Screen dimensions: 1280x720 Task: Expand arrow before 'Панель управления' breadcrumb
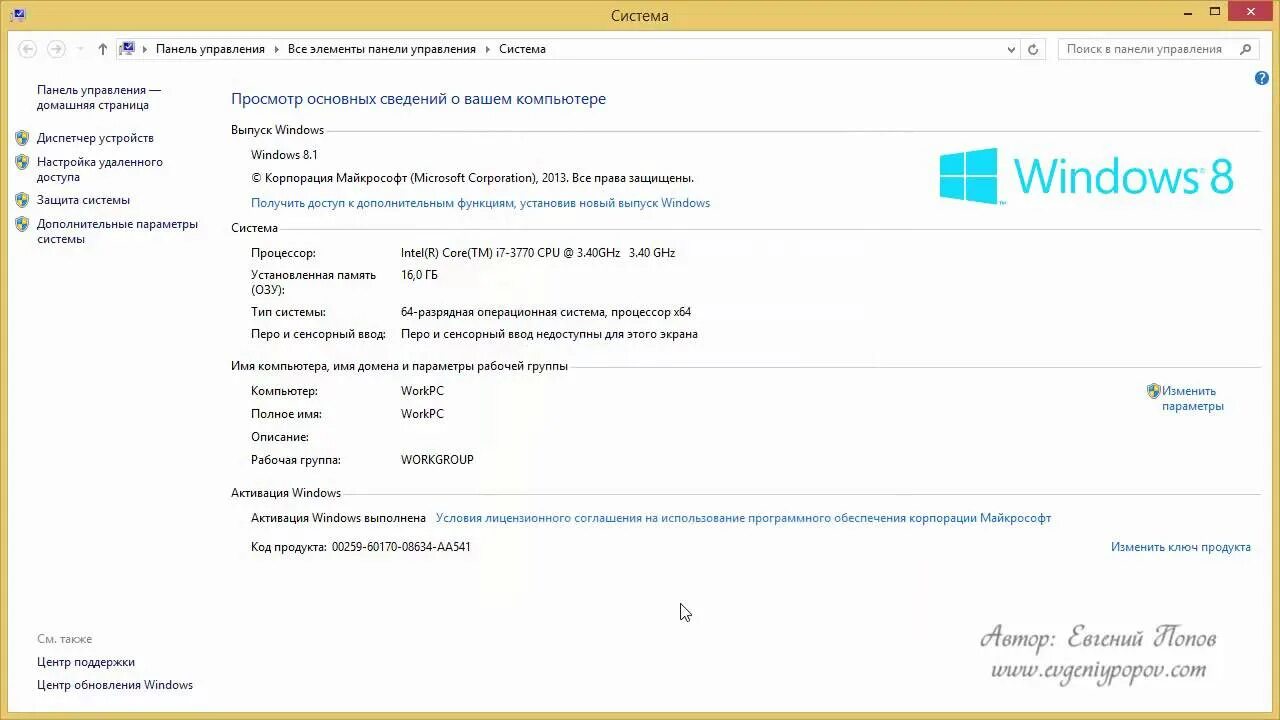coord(145,49)
